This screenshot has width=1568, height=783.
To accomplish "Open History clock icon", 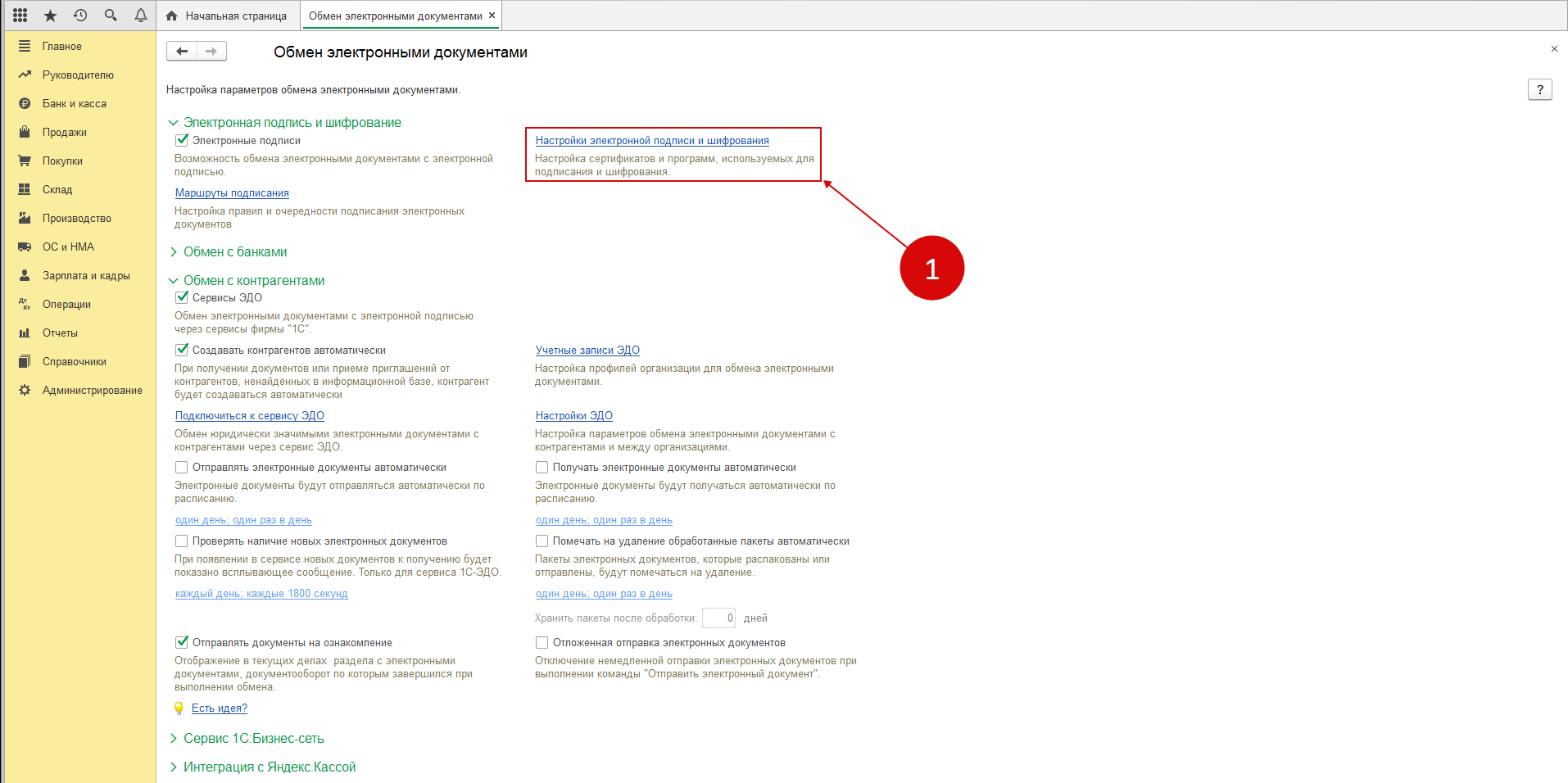I will [x=80, y=16].
